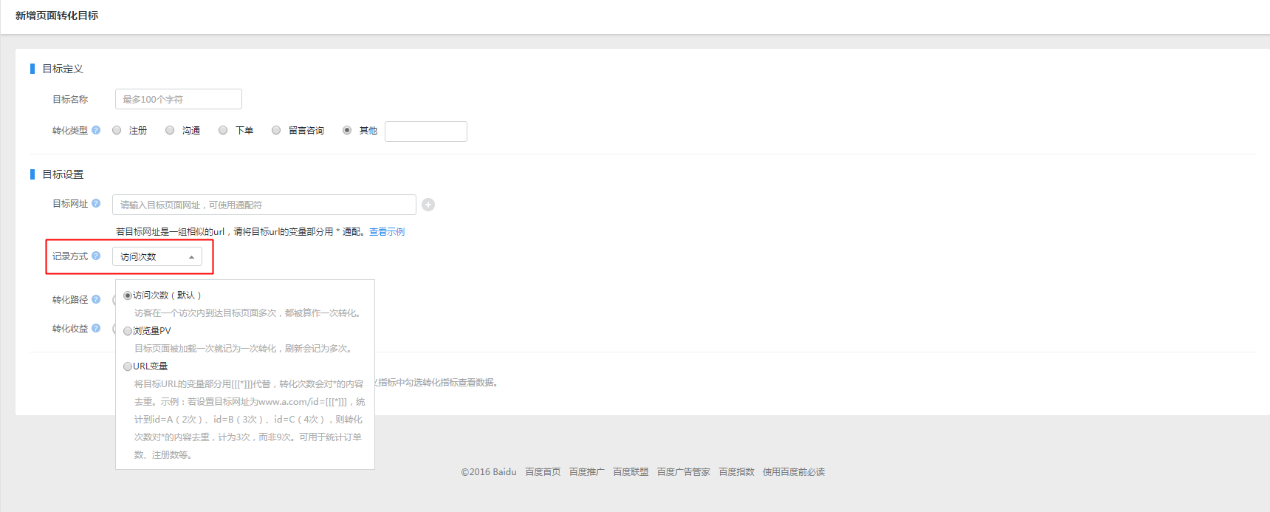
Task: Open the 百度指数 footer link
Action: point(736,472)
